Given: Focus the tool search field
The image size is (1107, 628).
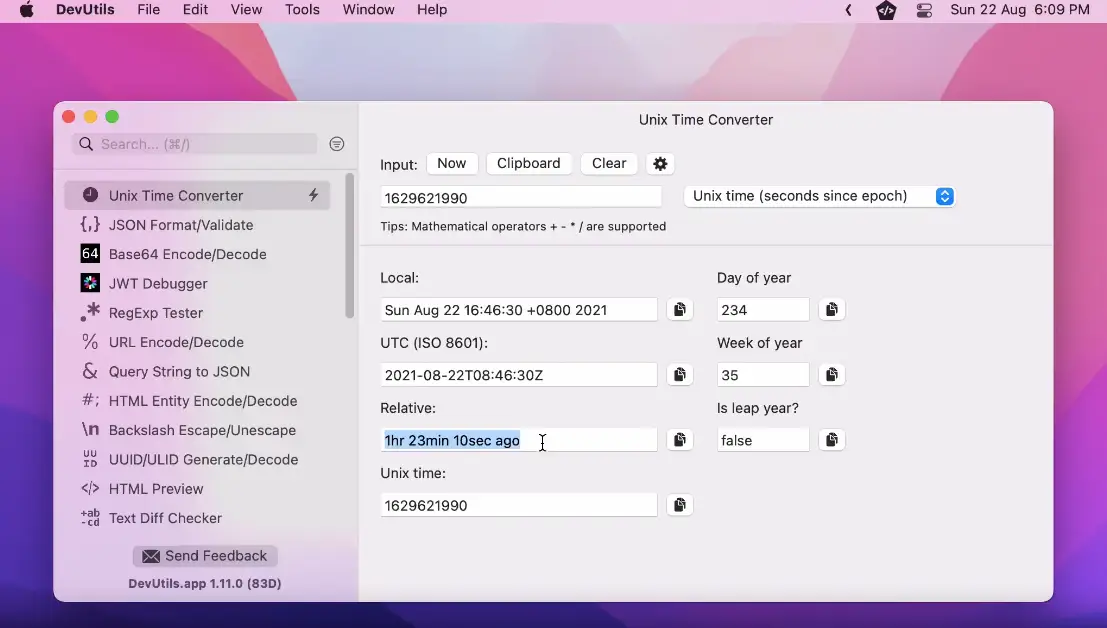Looking at the screenshot, I should pyautogui.click(x=194, y=144).
